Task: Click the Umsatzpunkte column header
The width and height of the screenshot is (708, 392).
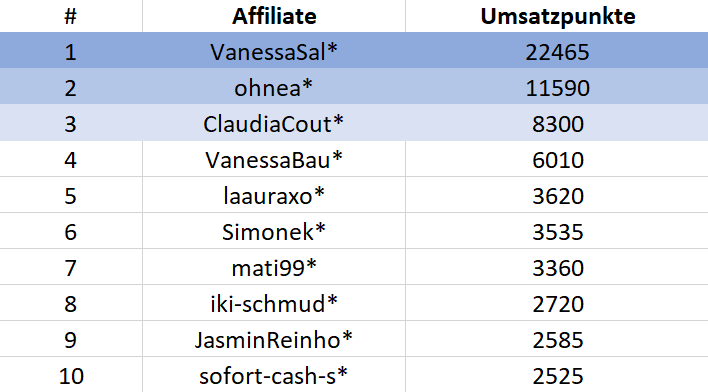Action: pos(558,16)
